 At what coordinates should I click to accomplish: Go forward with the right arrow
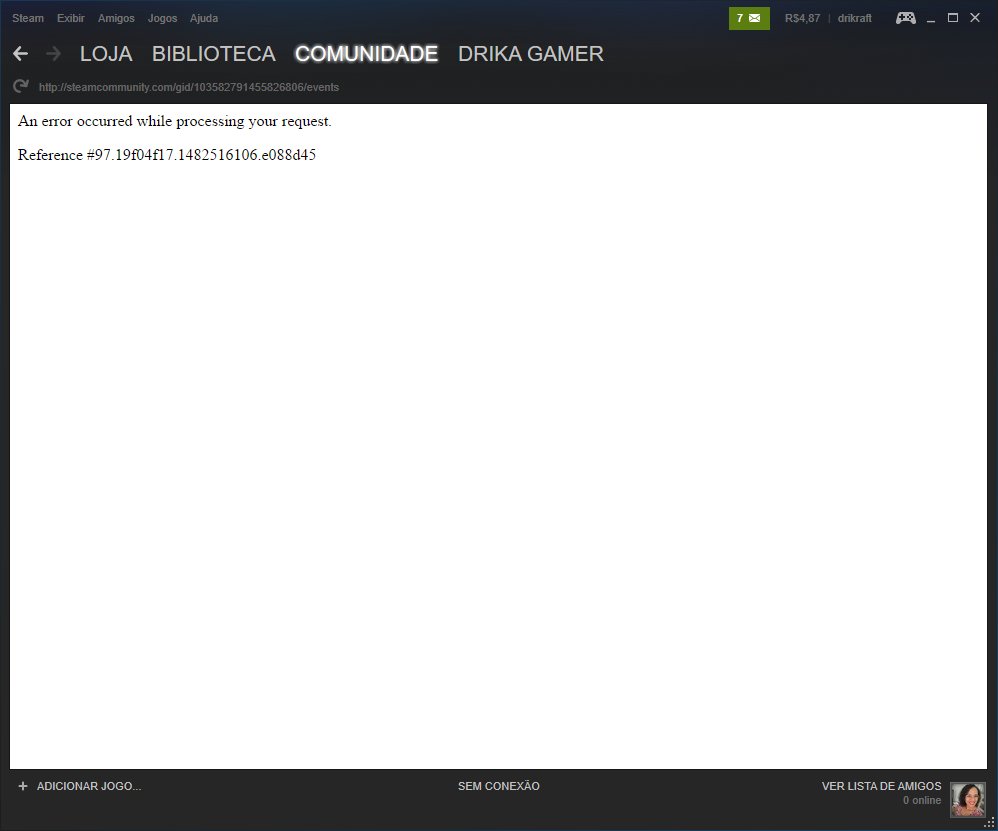pyautogui.click(x=54, y=54)
